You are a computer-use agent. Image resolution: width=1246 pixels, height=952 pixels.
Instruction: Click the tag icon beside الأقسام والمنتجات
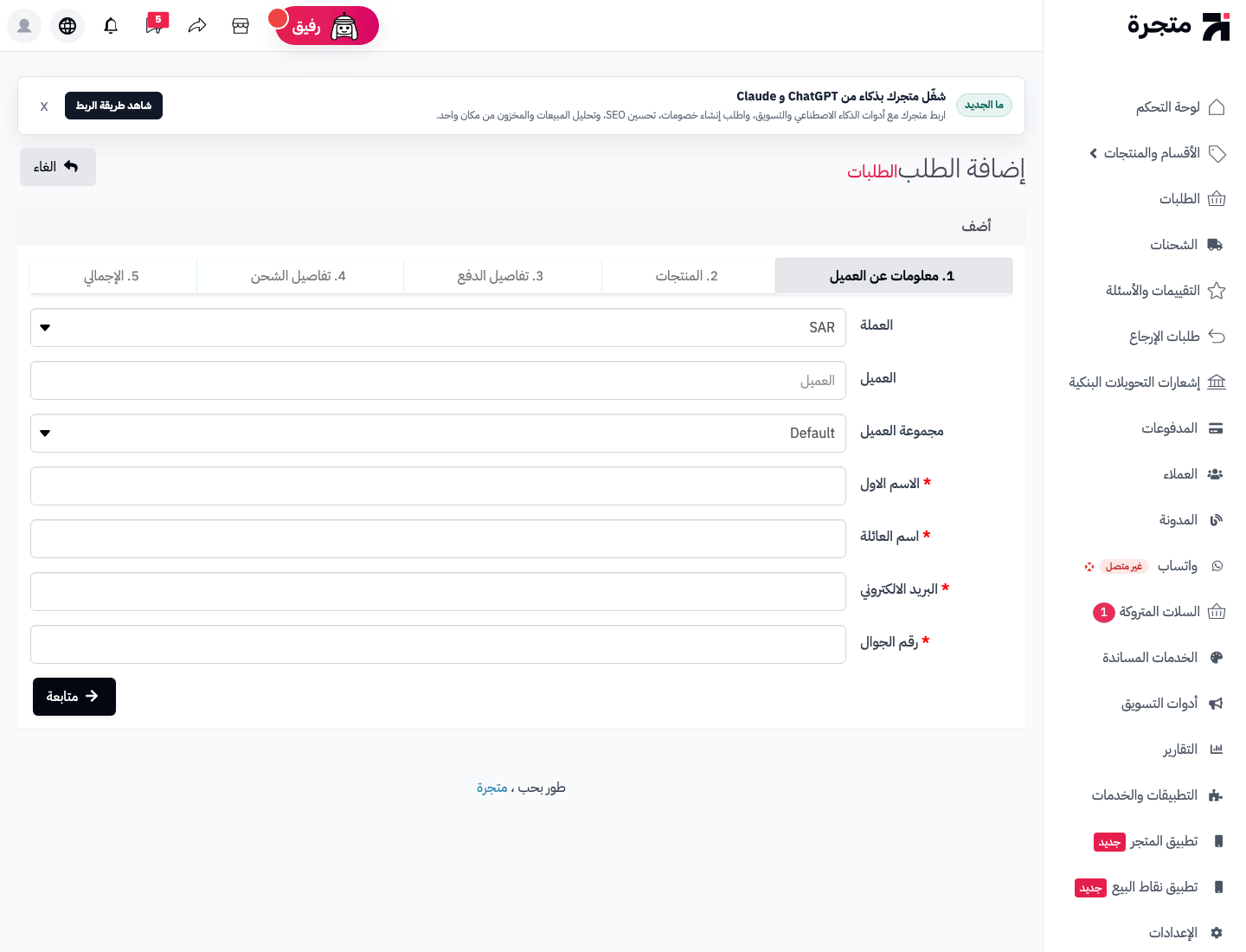coord(1217,153)
